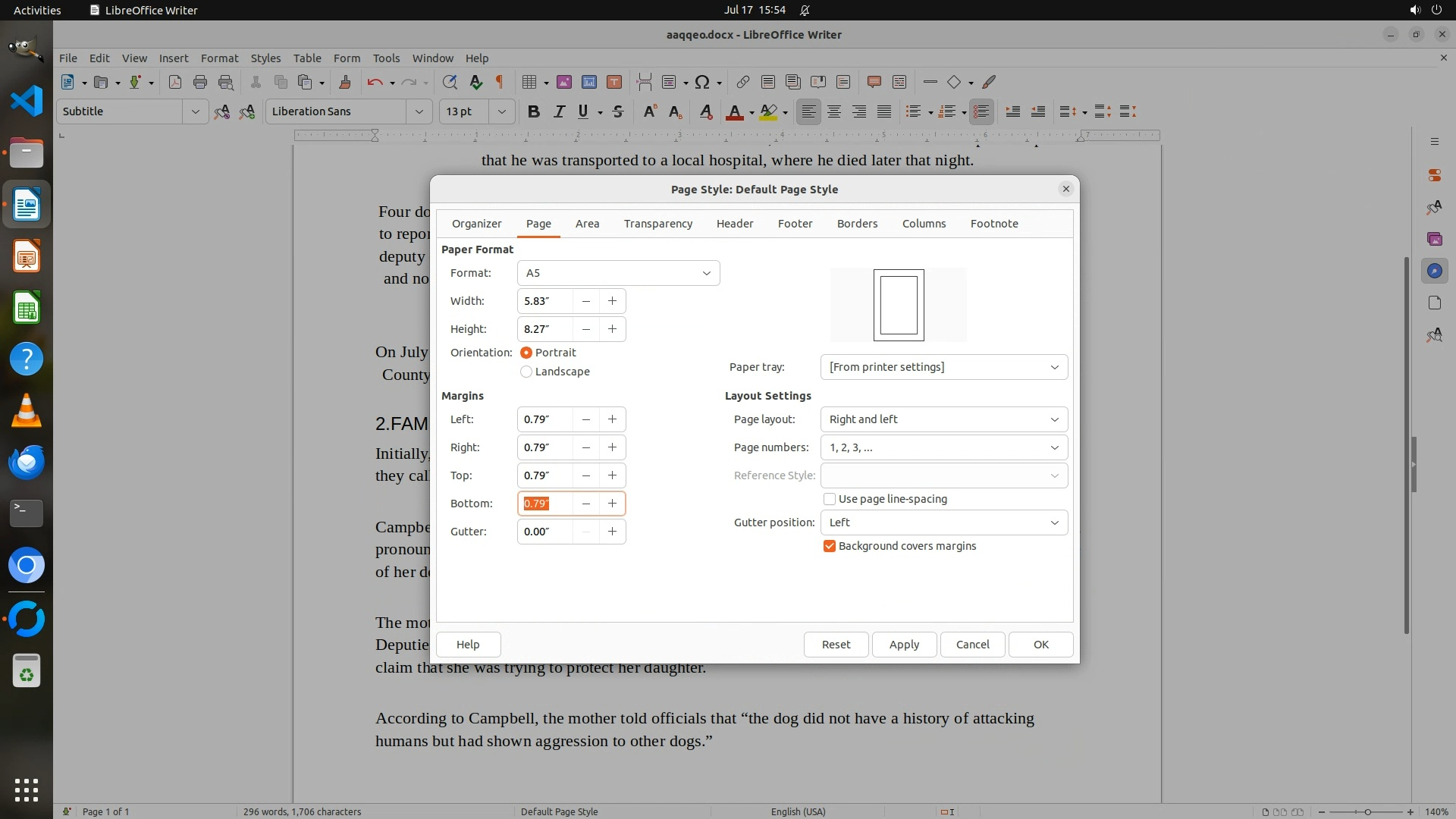Expand the Page layout dropdown
This screenshot has width=1456, height=819.
point(943,419)
